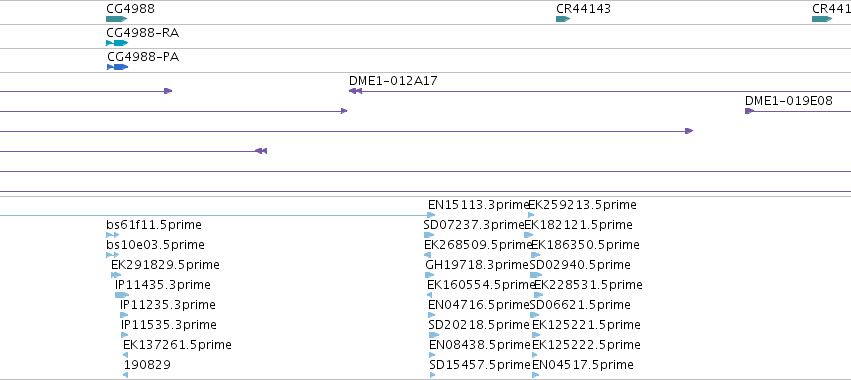
Task: Click the teal CR44143 gene arrow glyph
Action: (563, 19)
